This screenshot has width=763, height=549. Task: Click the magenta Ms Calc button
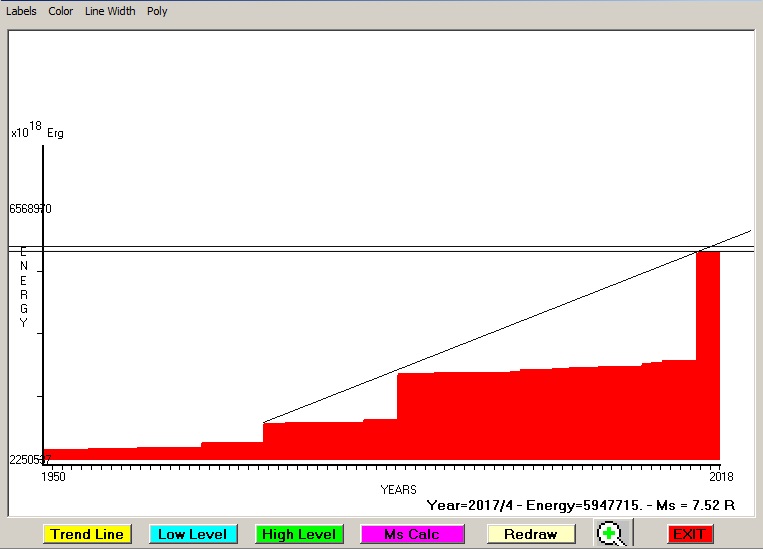pyautogui.click(x=411, y=534)
